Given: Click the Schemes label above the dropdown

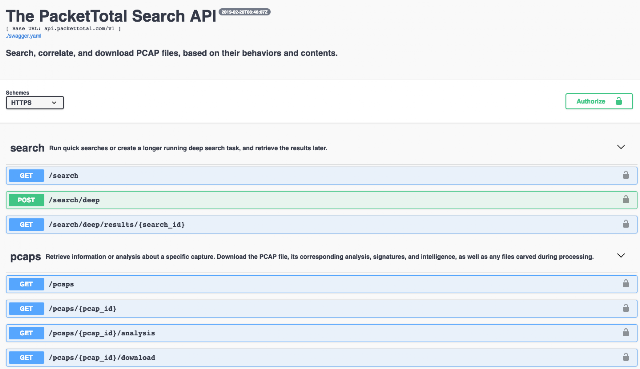Looking at the screenshot, I should pyautogui.click(x=18, y=93).
